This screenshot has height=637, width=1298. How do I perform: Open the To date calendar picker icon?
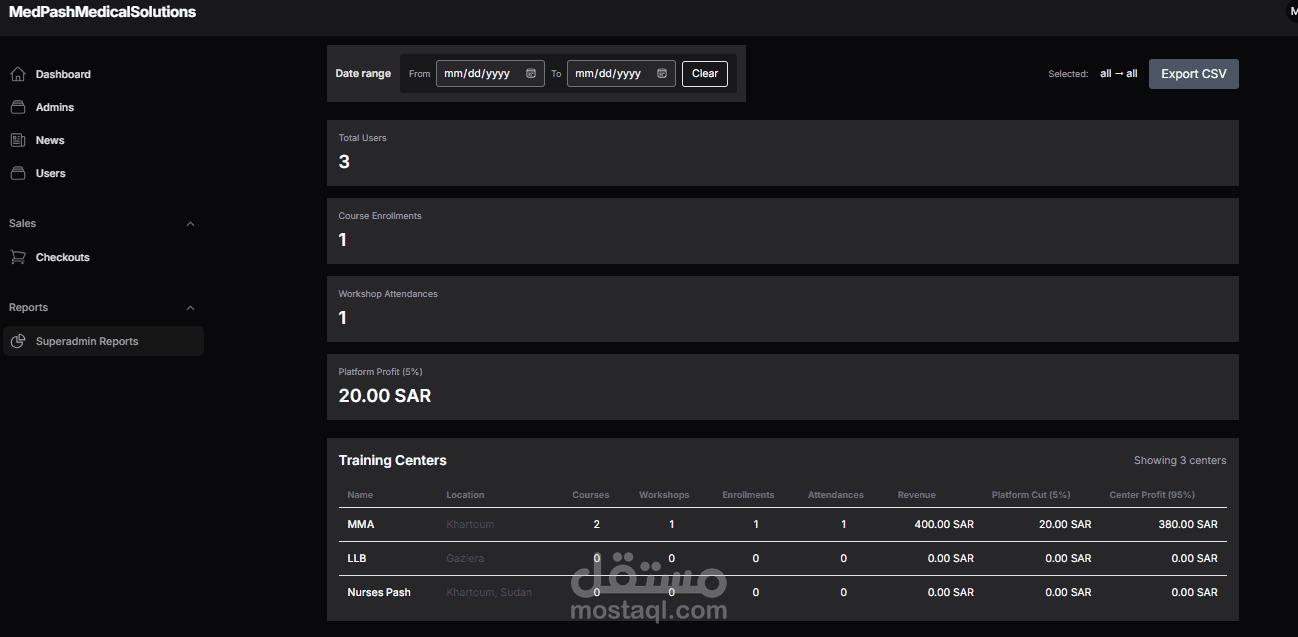pyautogui.click(x=662, y=73)
